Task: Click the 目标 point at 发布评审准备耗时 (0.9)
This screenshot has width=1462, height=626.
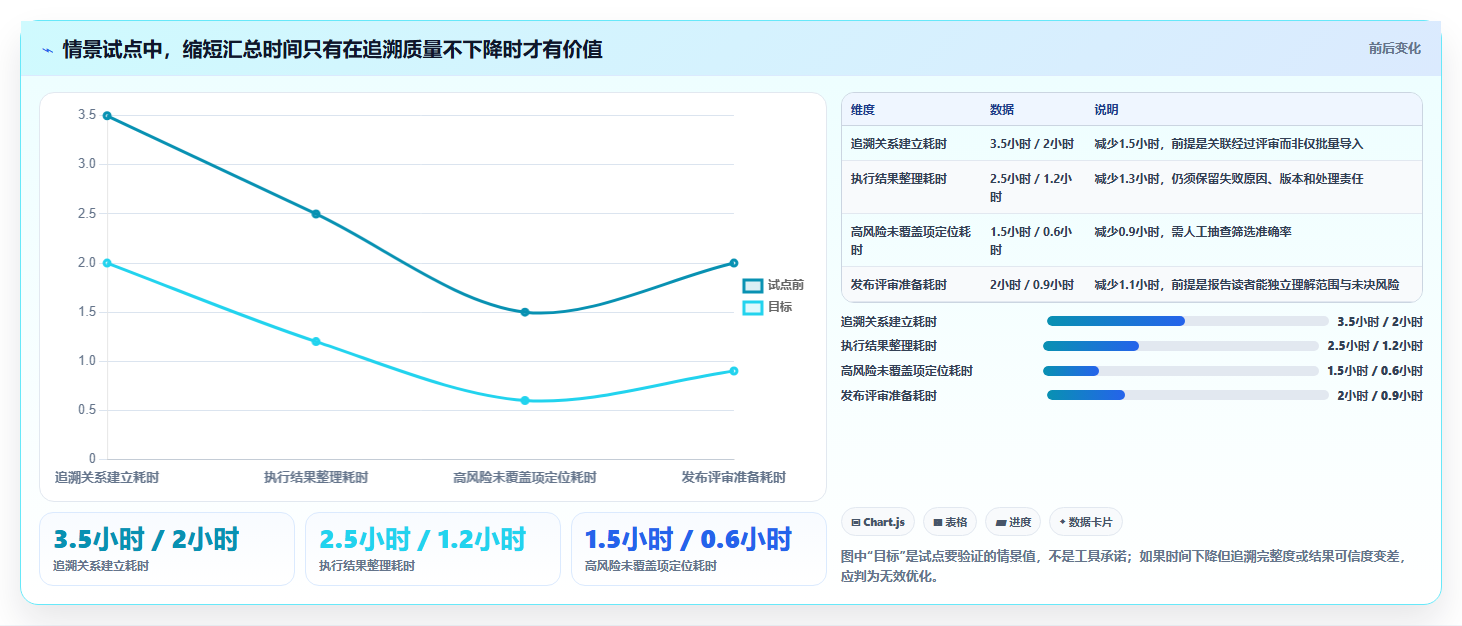Action: [734, 371]
